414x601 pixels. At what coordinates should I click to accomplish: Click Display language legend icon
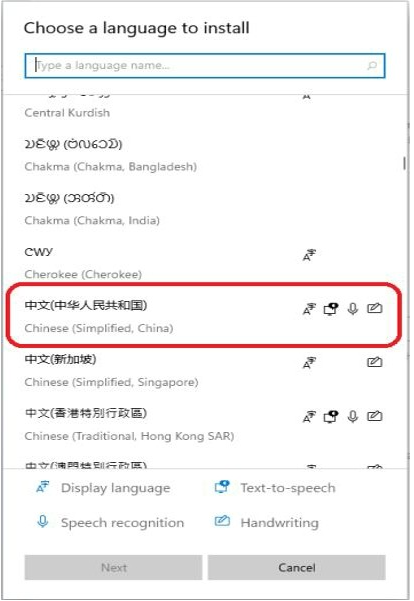click(43, 487)
